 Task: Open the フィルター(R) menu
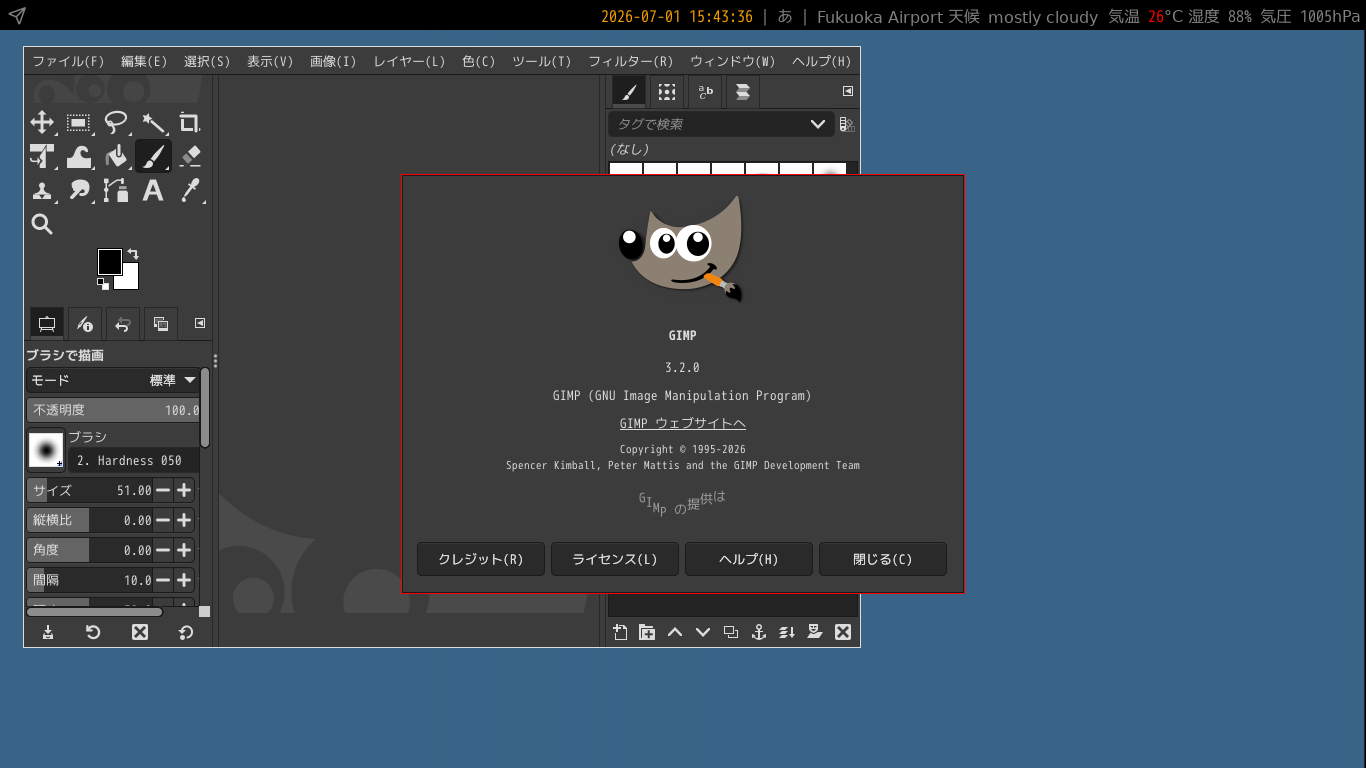tap(631, 61)
